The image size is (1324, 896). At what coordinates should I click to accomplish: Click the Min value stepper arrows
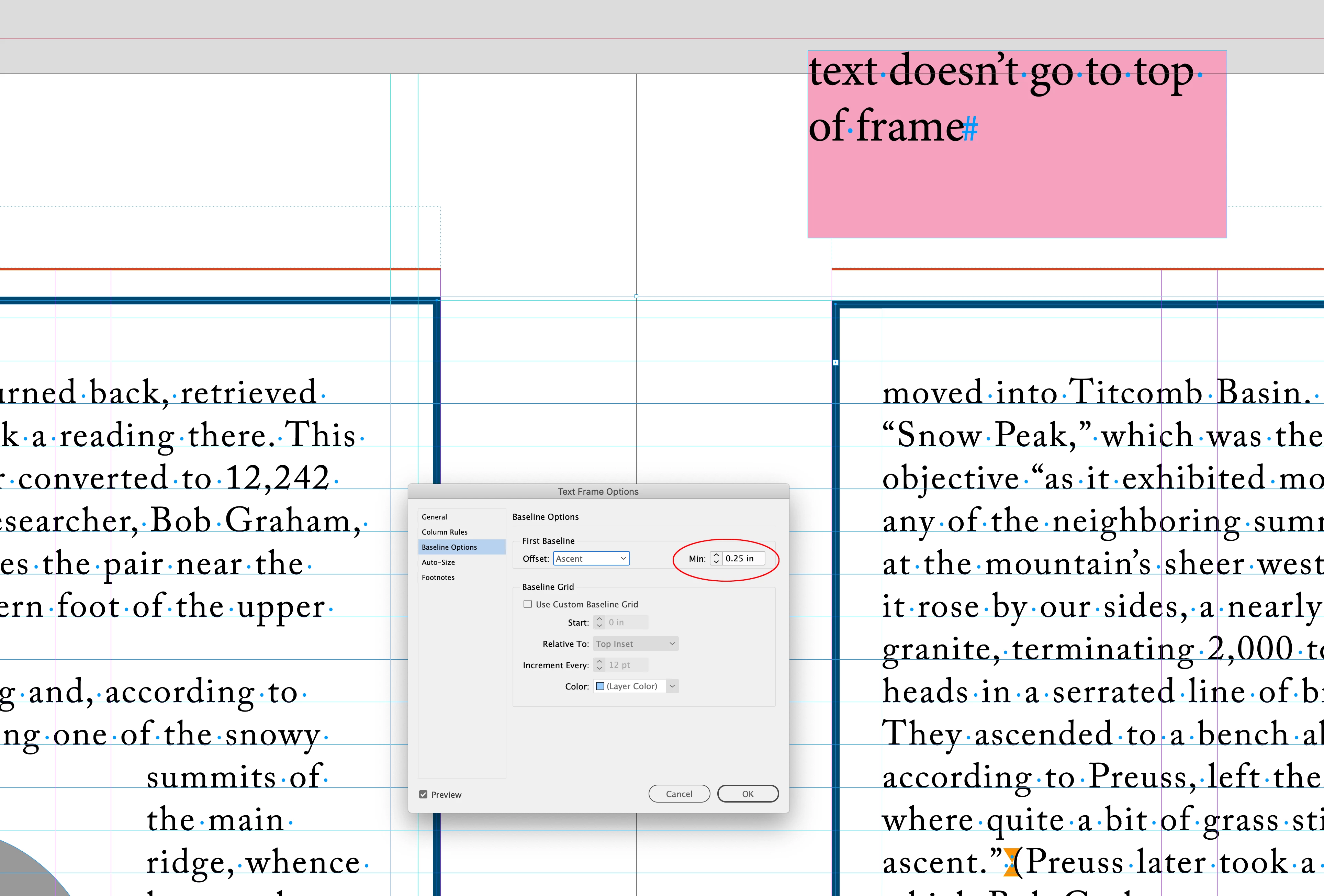point(716,559)
